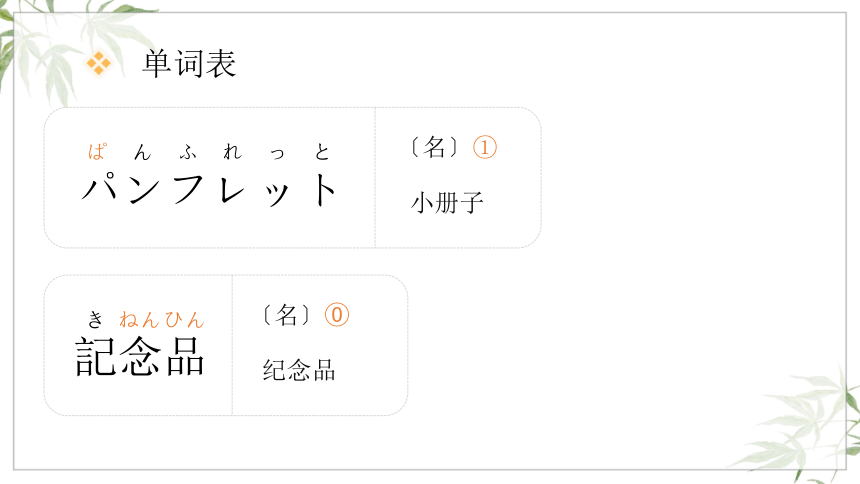Click the orange diamond bullet icon
The image size is (860, 484).
point(99,63)
